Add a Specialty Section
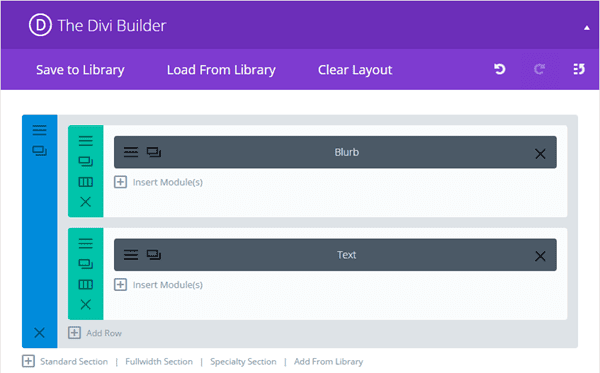 point(243,362)
